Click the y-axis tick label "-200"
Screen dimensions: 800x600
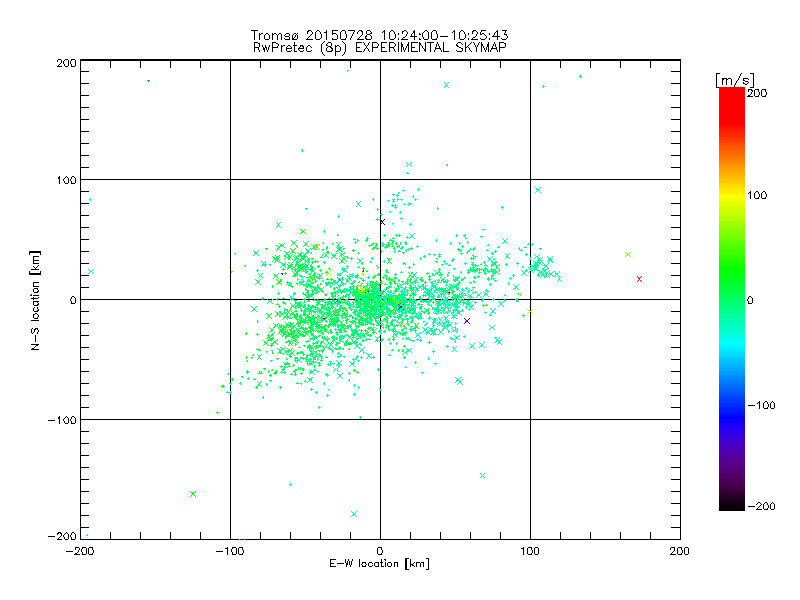(x=62, y=536)
